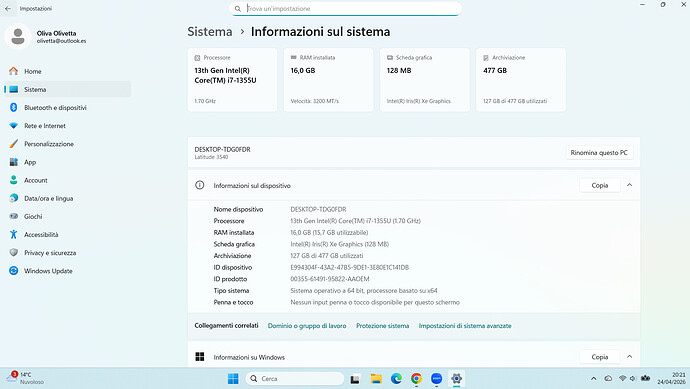The height and width of the screenshot is (389, 690).
Task: Click the Personalizzazione brush icon
Action: point(14,144)
